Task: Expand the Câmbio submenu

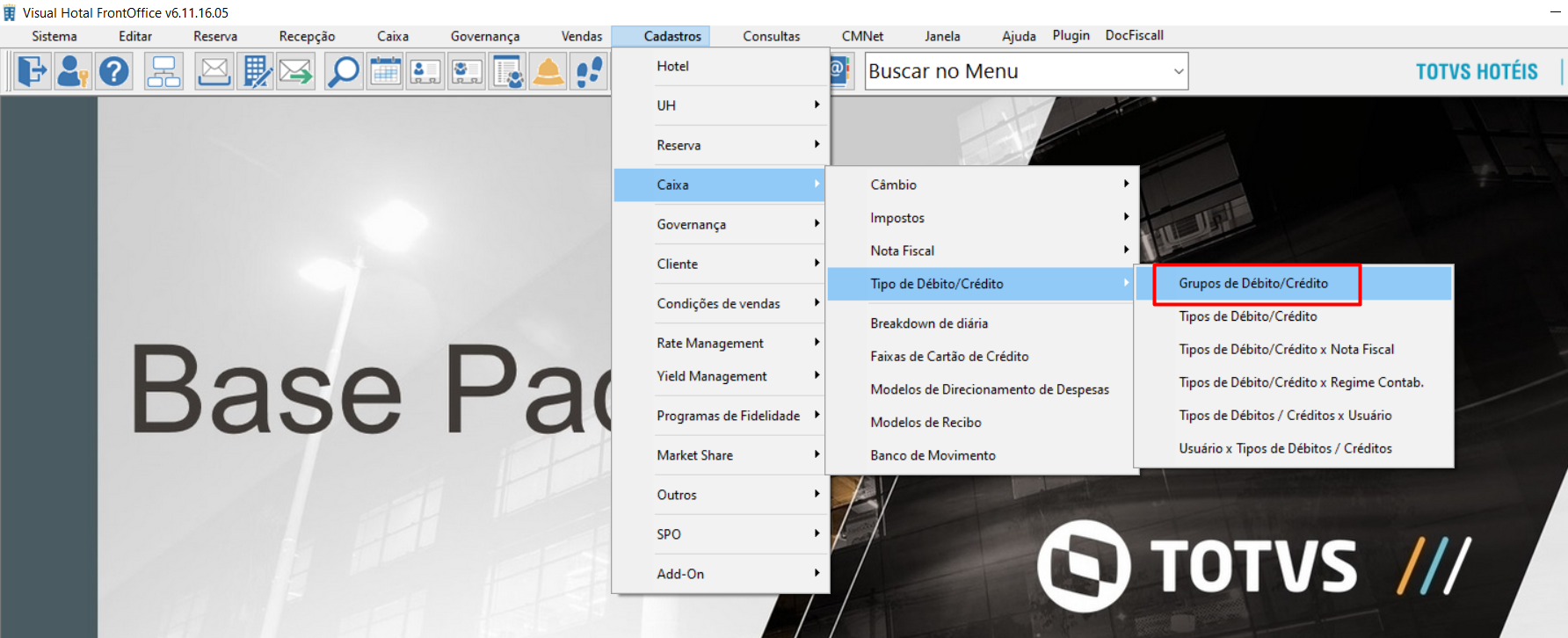Action: tap(982, 185)
